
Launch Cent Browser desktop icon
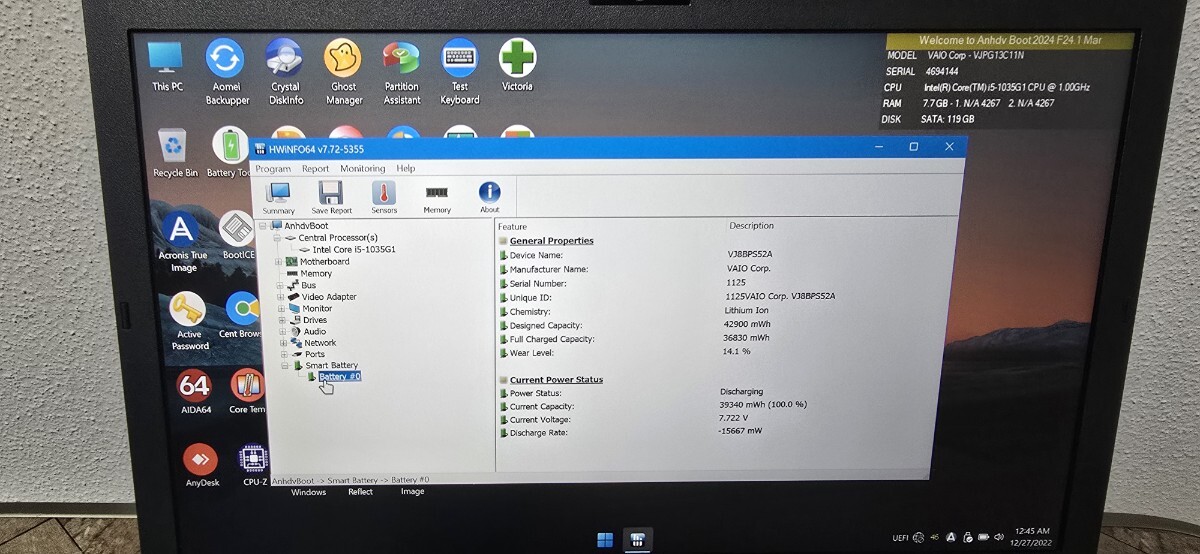coord(242,315)
